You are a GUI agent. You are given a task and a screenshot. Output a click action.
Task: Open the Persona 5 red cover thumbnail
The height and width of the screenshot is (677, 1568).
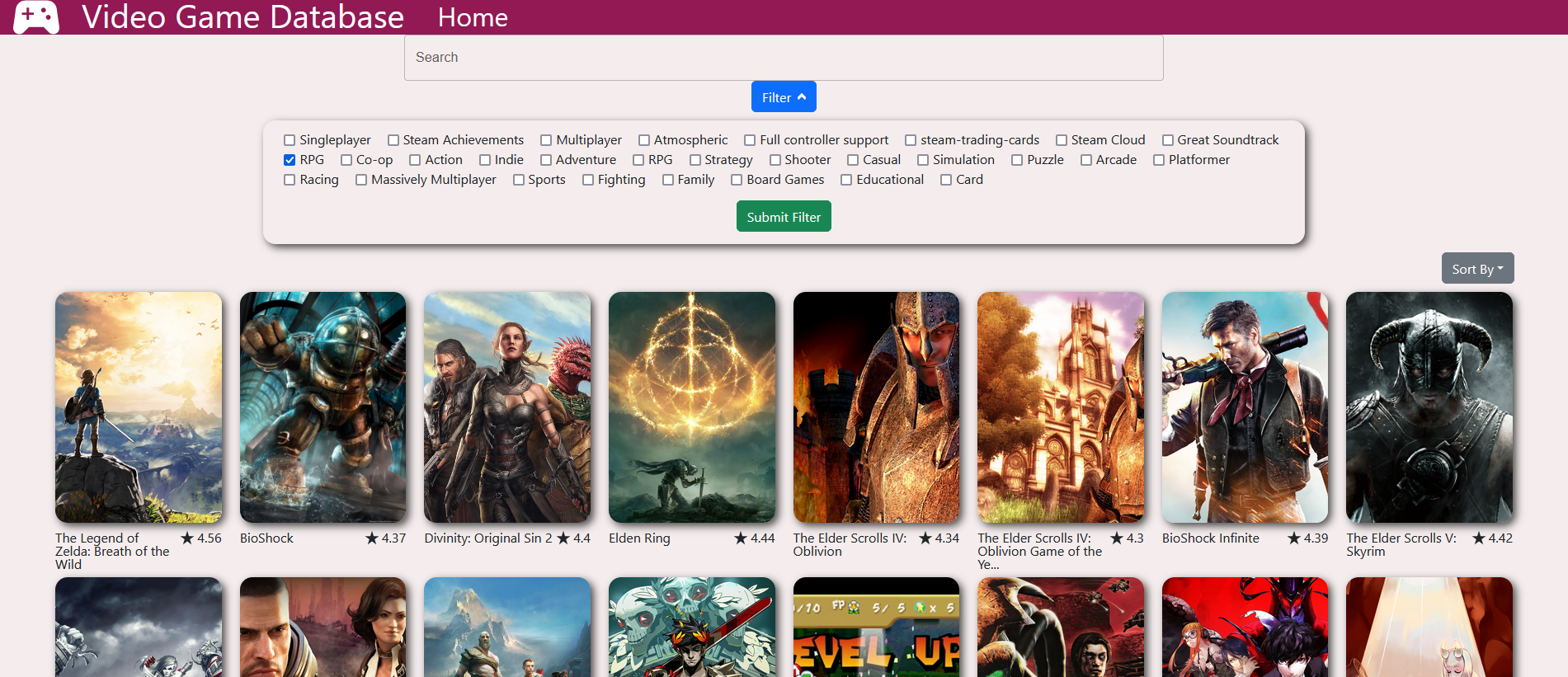pos(1245,627)
